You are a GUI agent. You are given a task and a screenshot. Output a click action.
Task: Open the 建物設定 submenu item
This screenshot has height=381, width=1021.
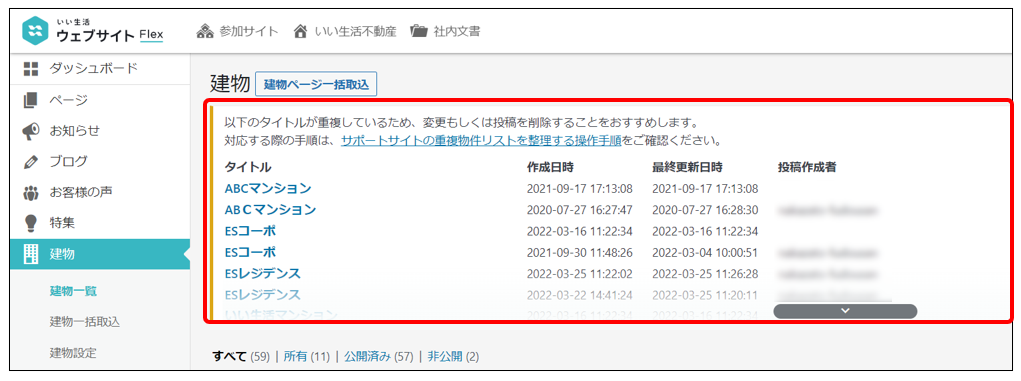(x=73, y=353)
